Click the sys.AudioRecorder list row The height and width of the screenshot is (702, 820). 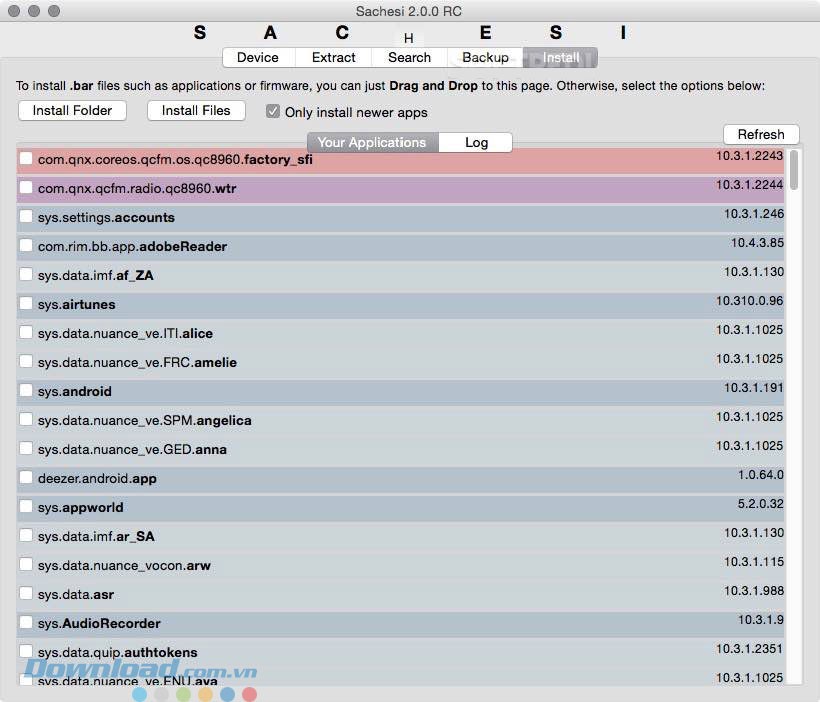tap(400, 623)
